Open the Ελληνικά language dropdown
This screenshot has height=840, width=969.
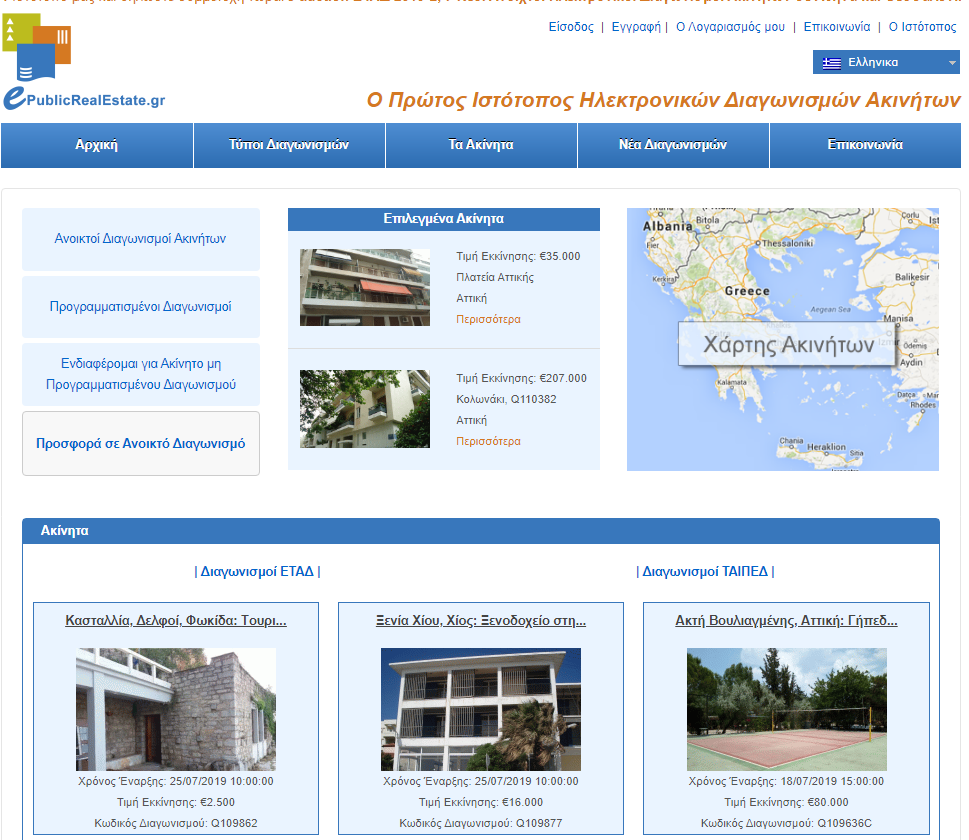point(885,62)
